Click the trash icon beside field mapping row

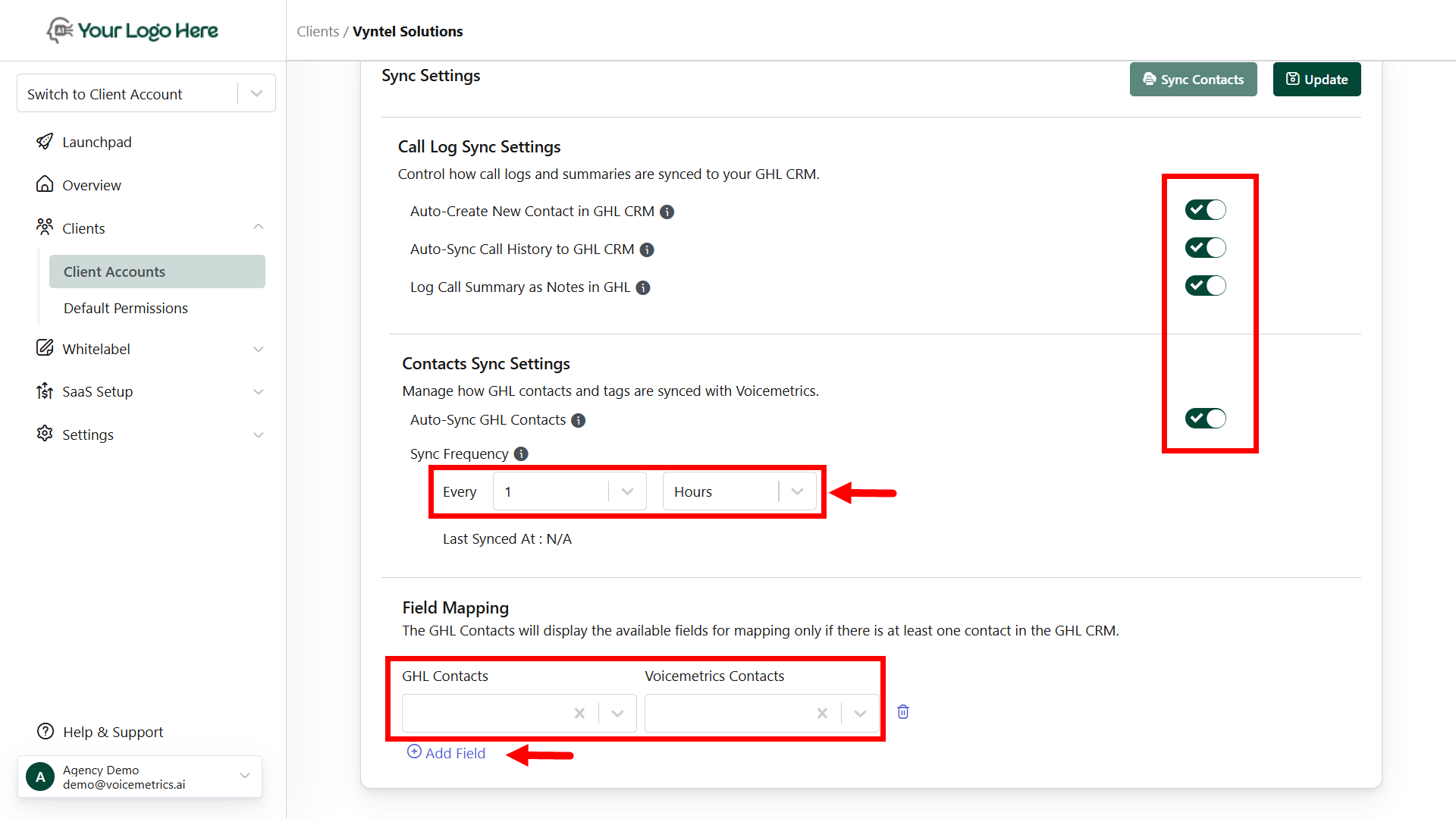tap(902, 712)
